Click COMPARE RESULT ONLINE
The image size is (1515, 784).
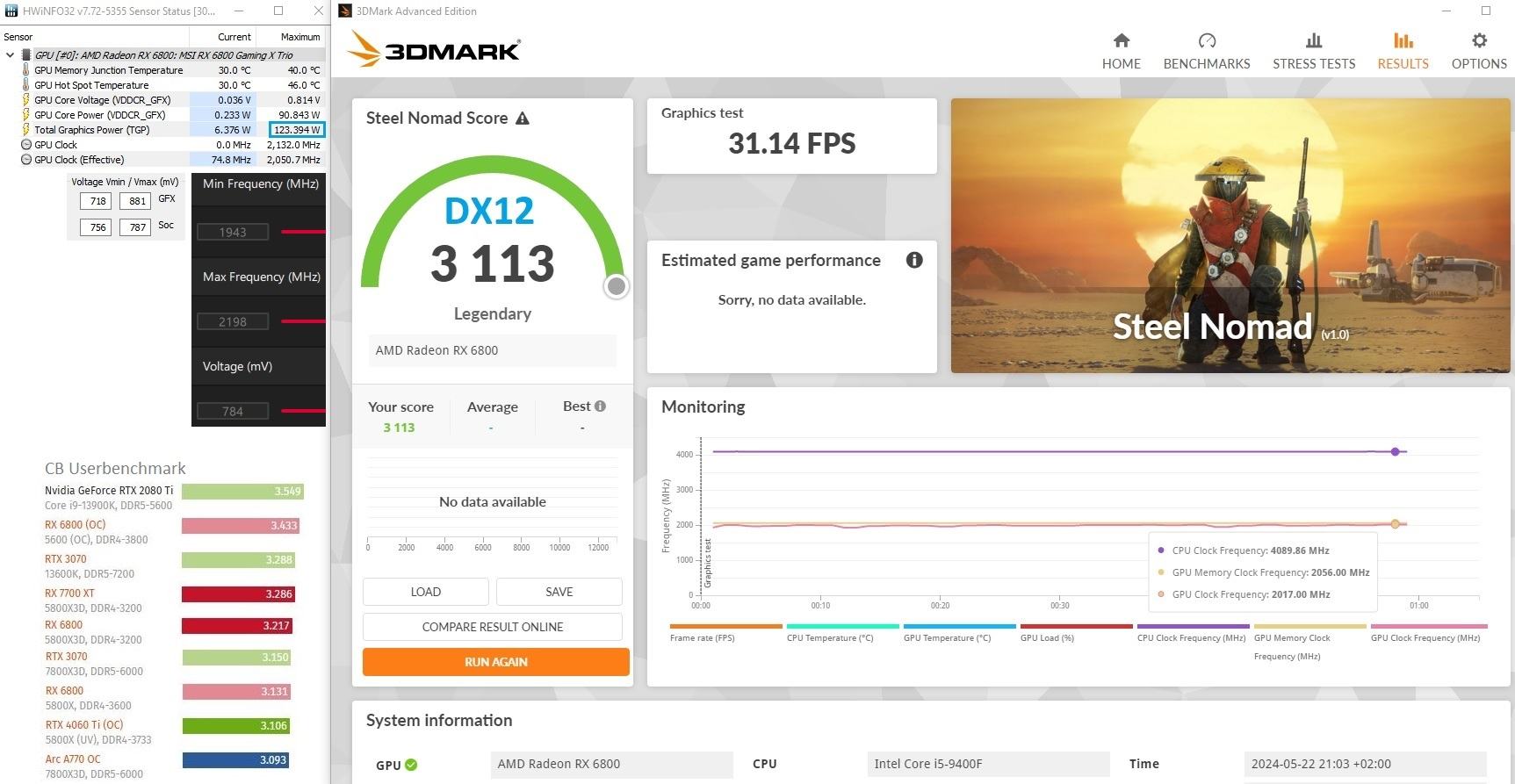492,627
